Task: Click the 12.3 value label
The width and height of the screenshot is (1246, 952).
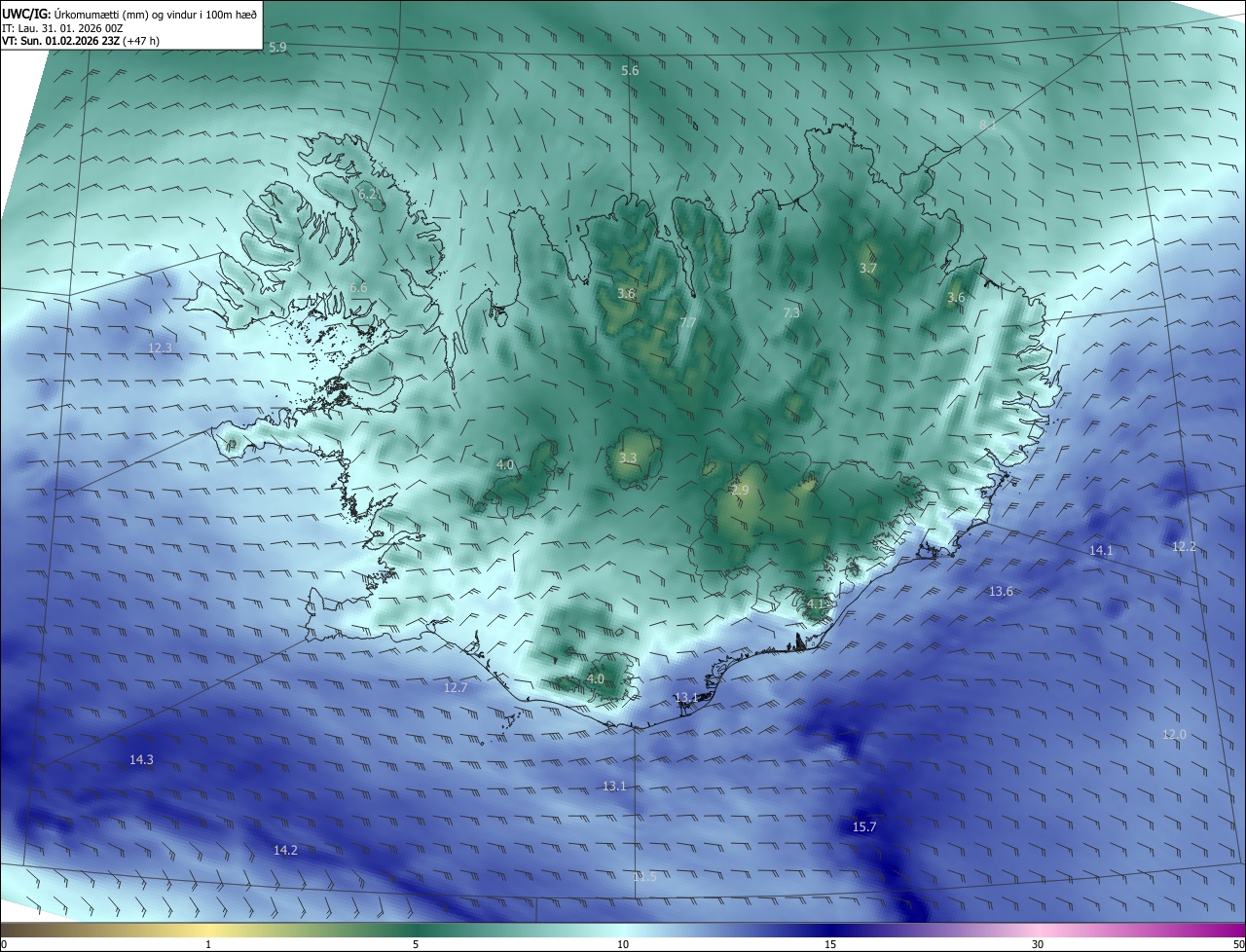Action: [160, 348]
